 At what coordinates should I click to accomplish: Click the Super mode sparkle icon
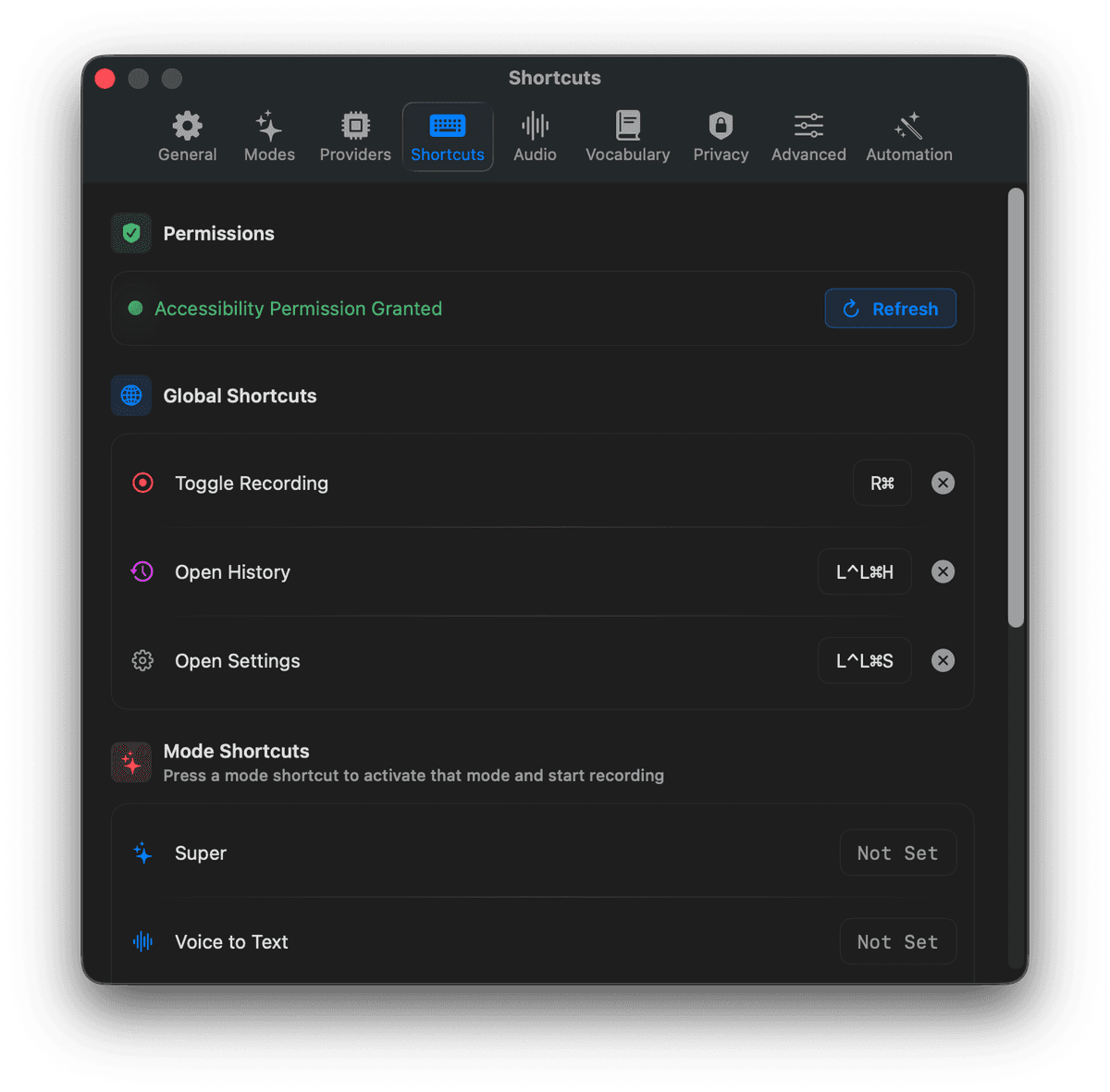pyautogui.click(x=142, y=853)
